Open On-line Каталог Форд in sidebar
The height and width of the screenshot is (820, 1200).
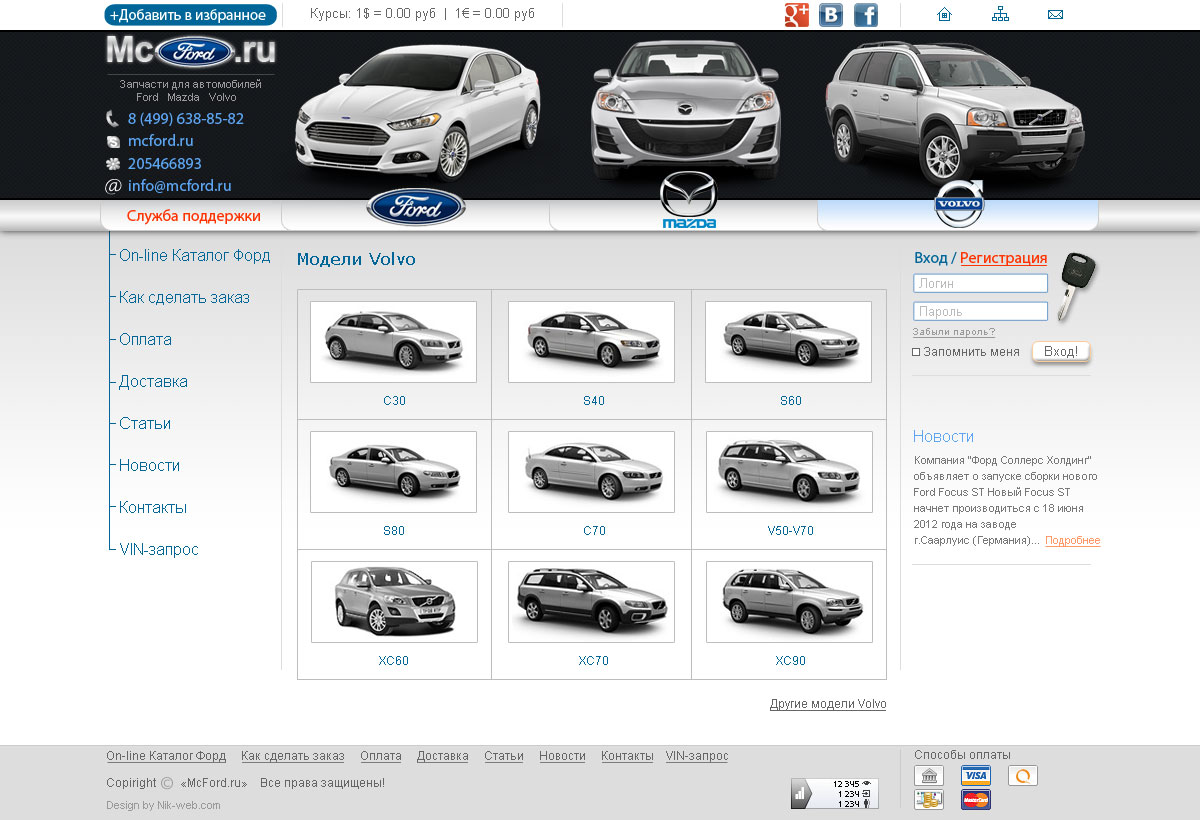194,255
